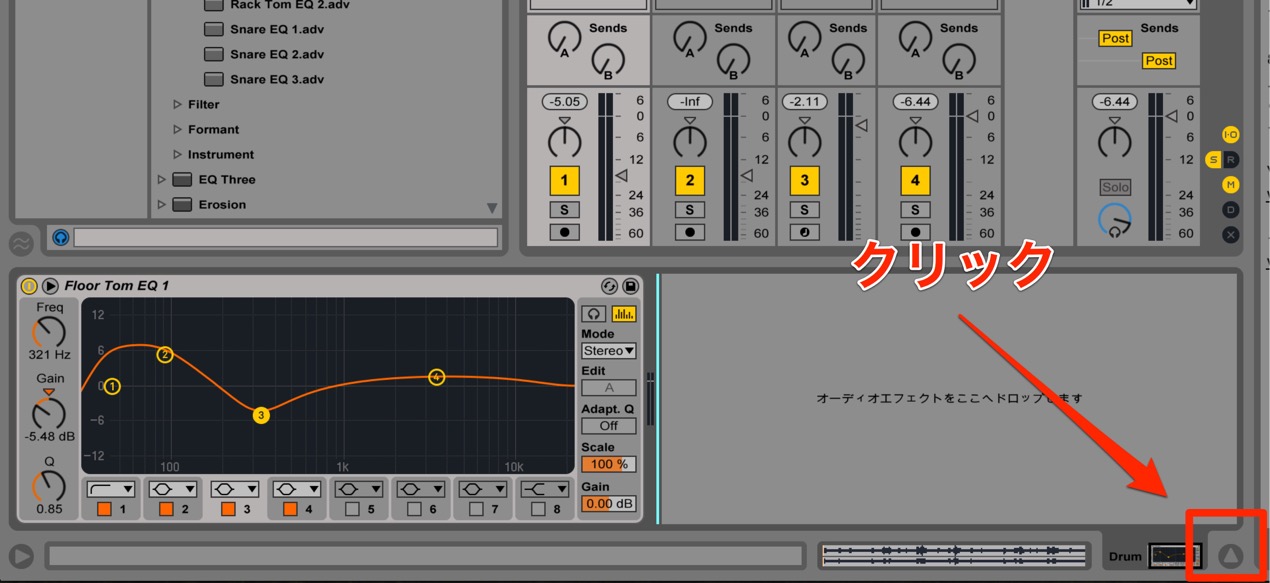Arm track 1 for recording
This screenshot has height=583, width=1270.
click(564, 232)
